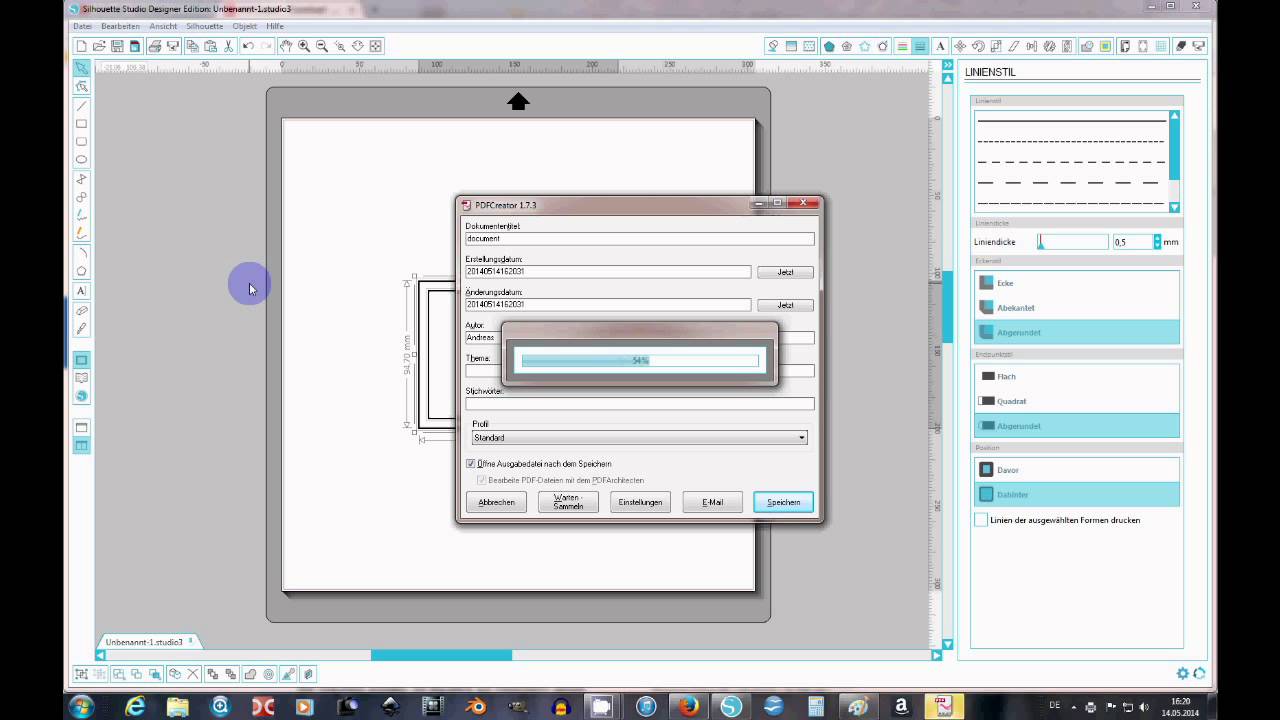Click the Fit to Window icon
This screenshot has height=720, width=1280.
(x=376, y=46)
